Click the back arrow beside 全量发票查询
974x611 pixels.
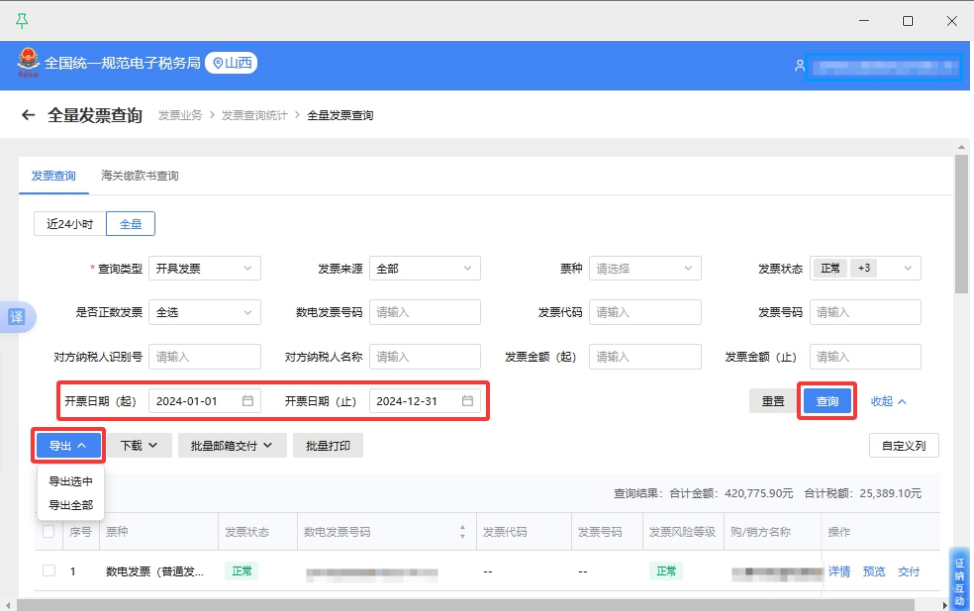coord(28,116)
